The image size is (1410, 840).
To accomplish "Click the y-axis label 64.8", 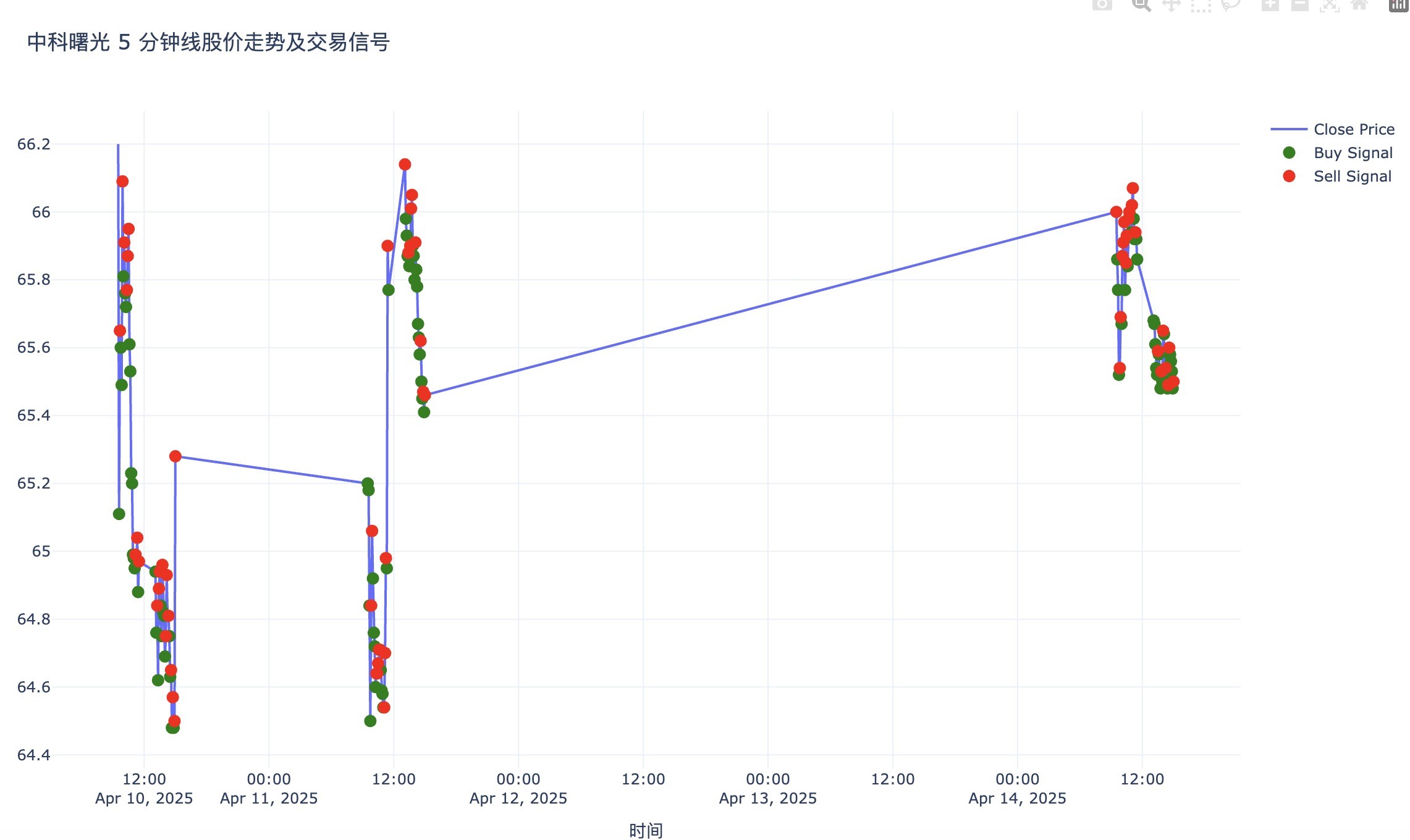I will [x=33, y=619].
